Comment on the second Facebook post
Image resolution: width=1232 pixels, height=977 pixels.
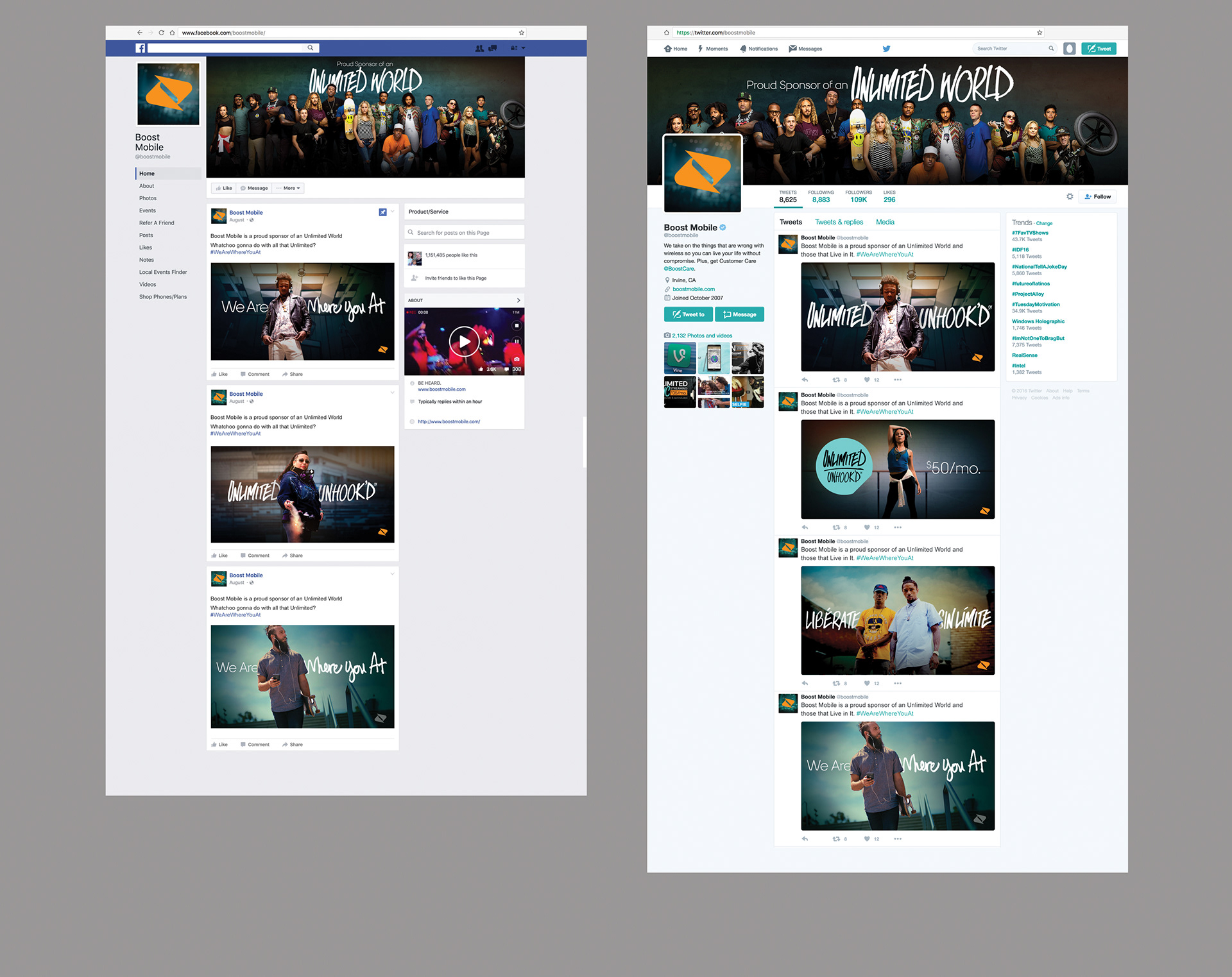tap(255, 556)
